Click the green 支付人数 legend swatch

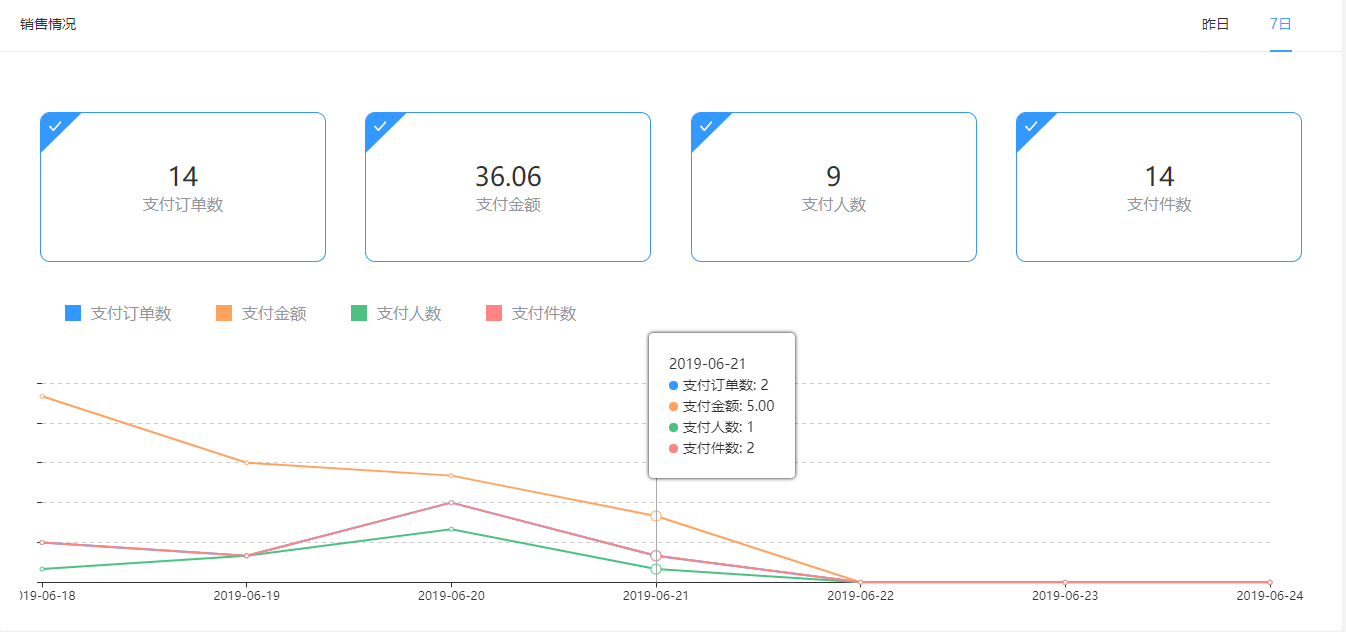pos(359,314)
